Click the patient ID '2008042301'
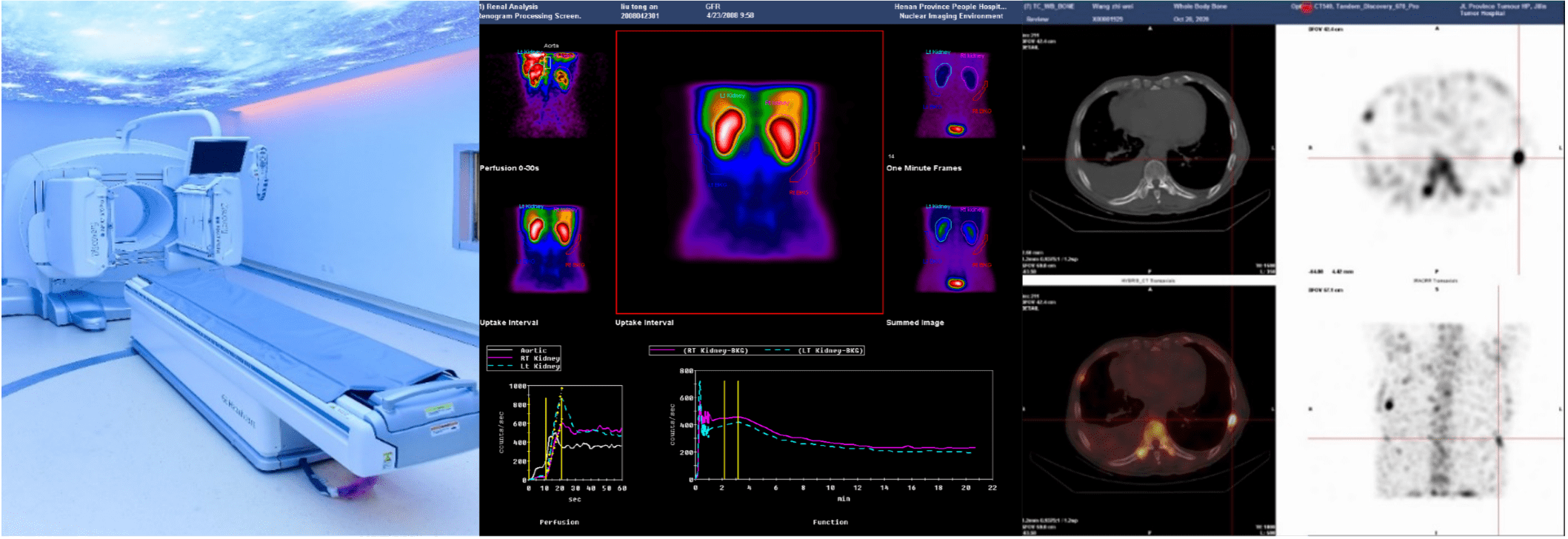Viewport: 1568px width, 539px height. tap(640, 16)
